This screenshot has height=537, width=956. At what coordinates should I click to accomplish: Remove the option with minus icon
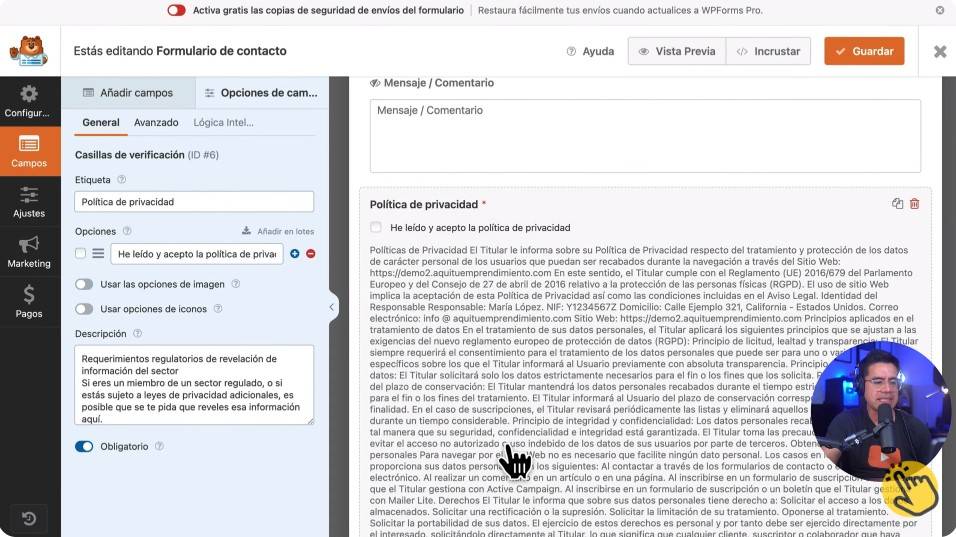(x=310, y=254)
